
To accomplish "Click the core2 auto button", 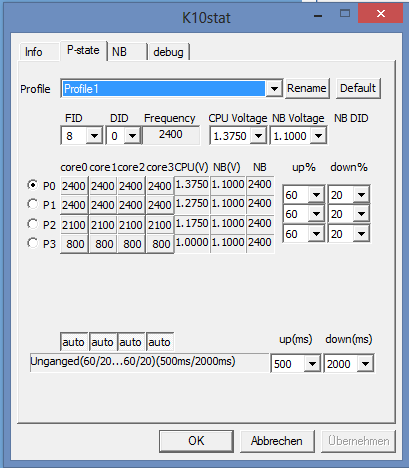I will point(131,342).
